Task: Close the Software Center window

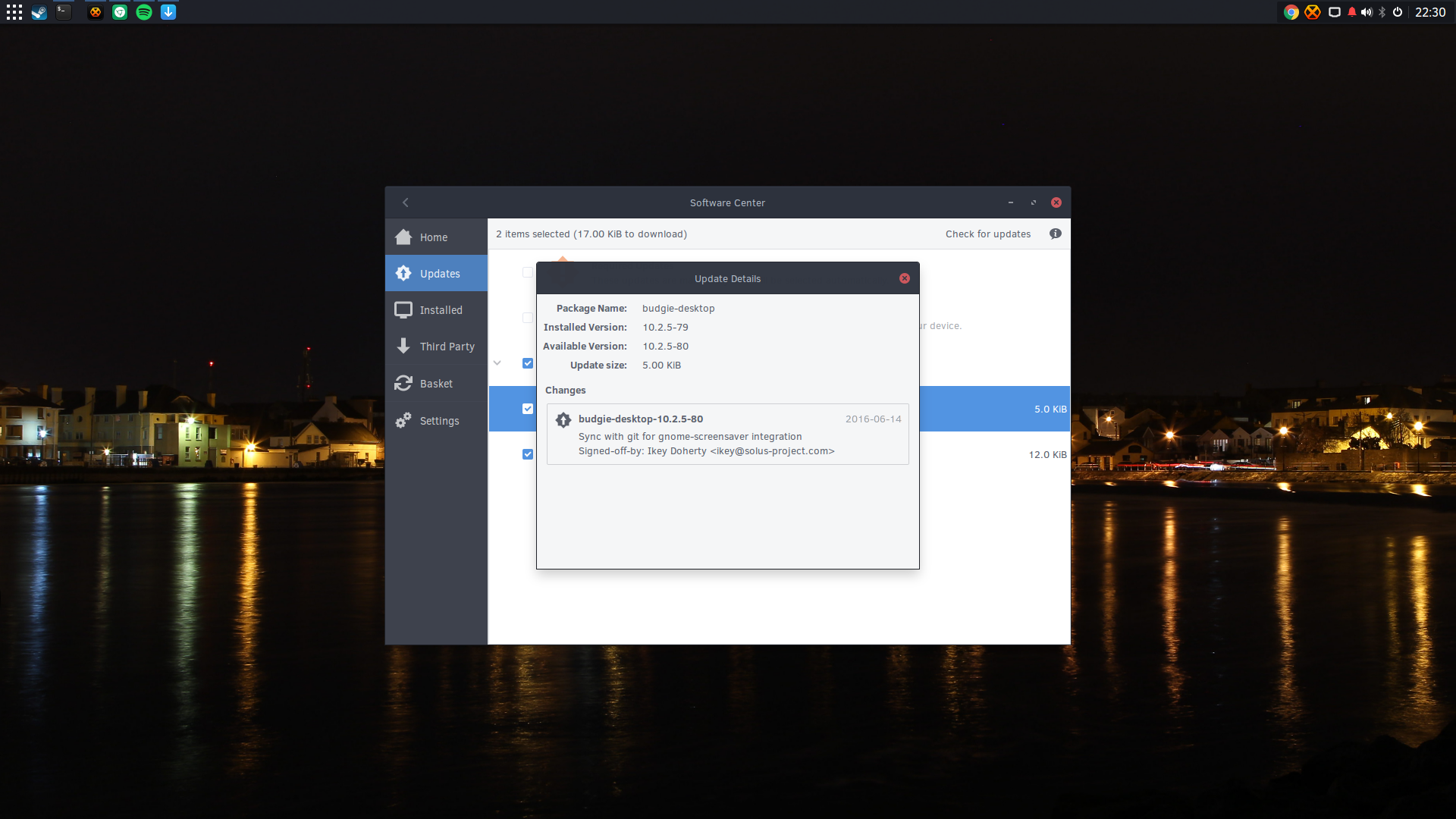Action: pyautogui.click(x=1056, y=202)
